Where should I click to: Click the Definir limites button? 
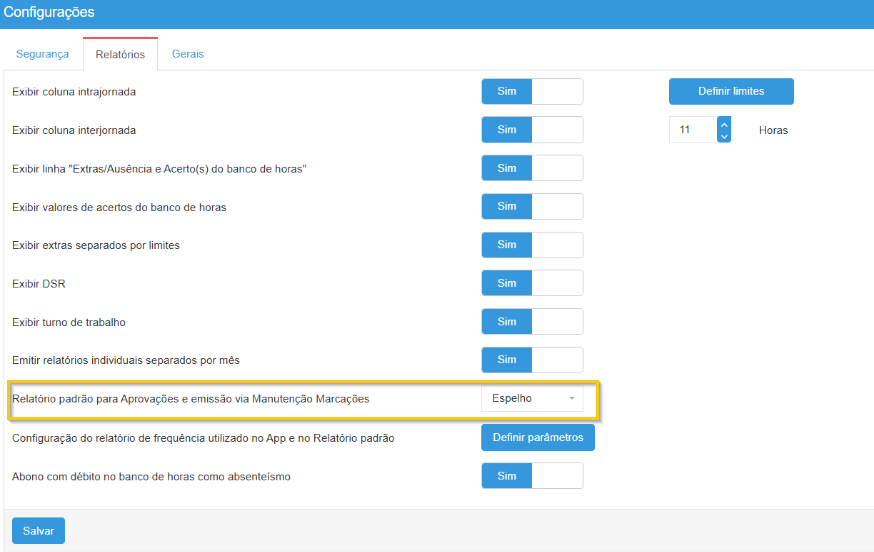[x=731, y=92]
